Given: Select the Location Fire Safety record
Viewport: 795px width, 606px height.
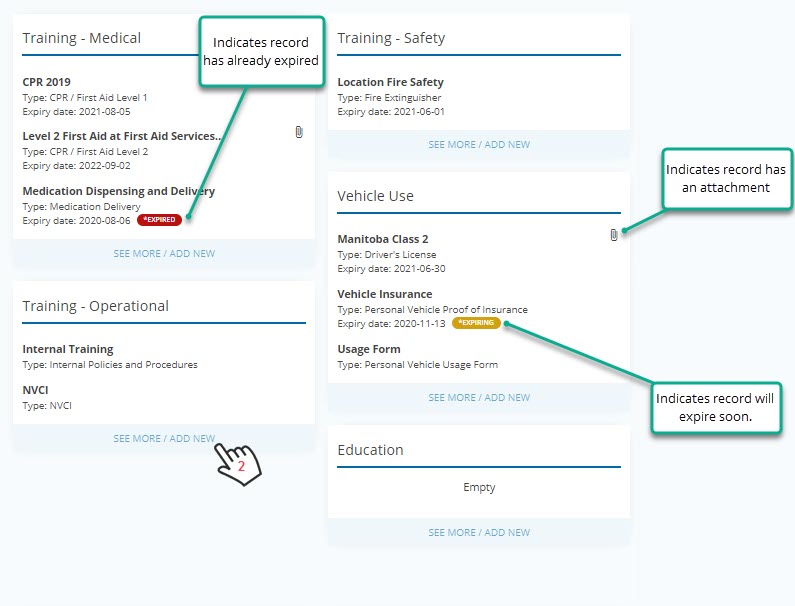Looking at the screenshot, I should click(390, 82).
